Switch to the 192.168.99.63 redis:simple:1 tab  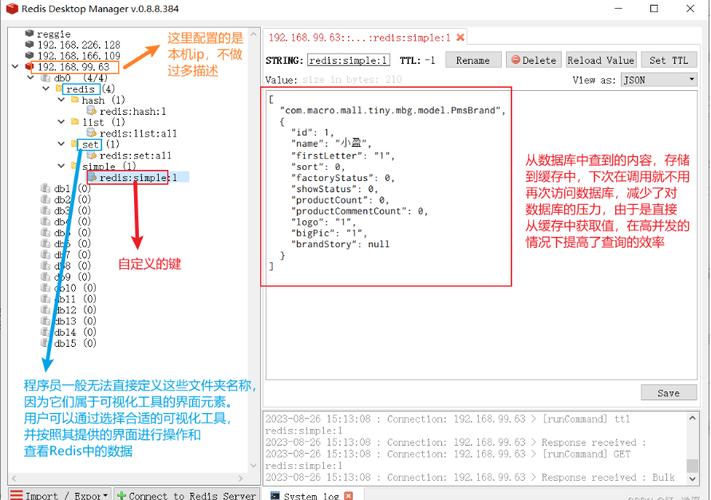click(x=359, y=38)
